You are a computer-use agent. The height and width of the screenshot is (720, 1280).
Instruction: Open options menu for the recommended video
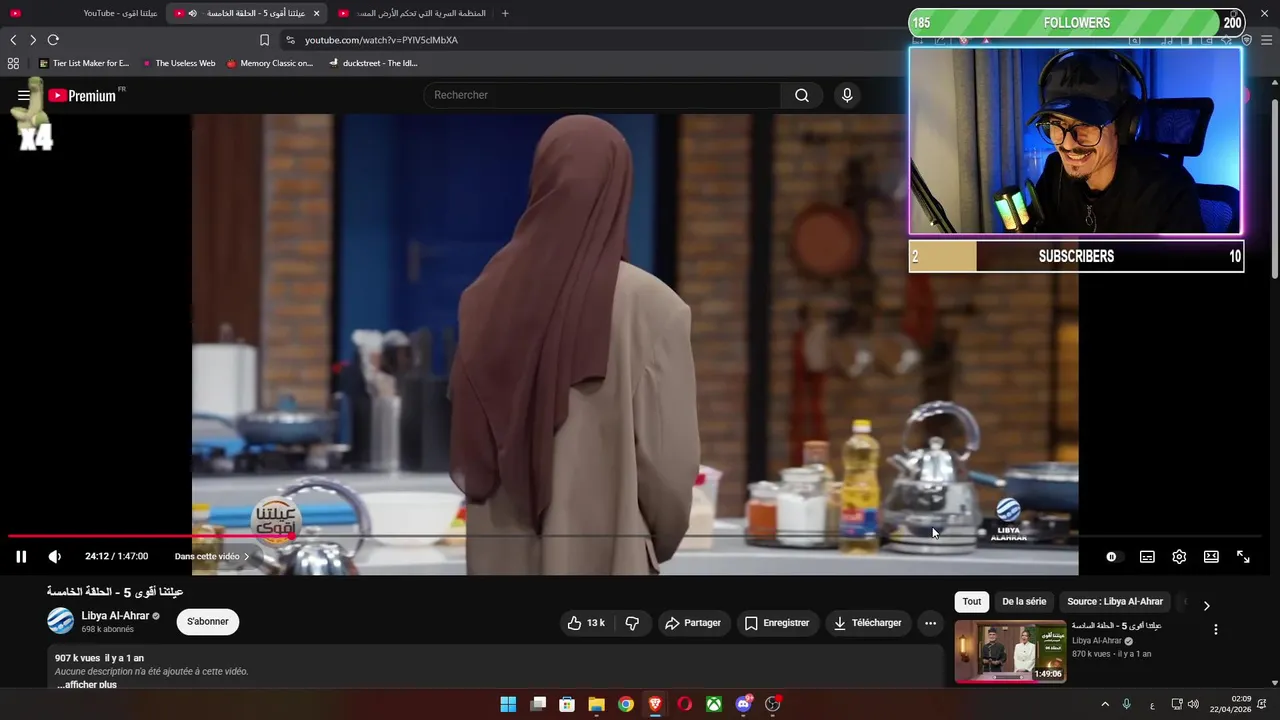pyautogui.click(x=1216, y=630)
